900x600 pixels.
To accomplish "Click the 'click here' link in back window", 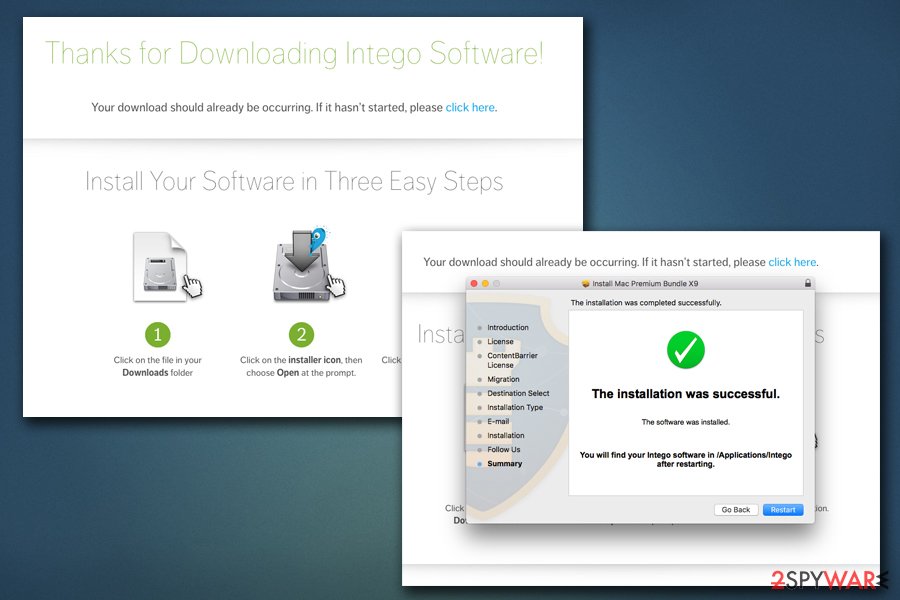I will click(x=471, y=107).
